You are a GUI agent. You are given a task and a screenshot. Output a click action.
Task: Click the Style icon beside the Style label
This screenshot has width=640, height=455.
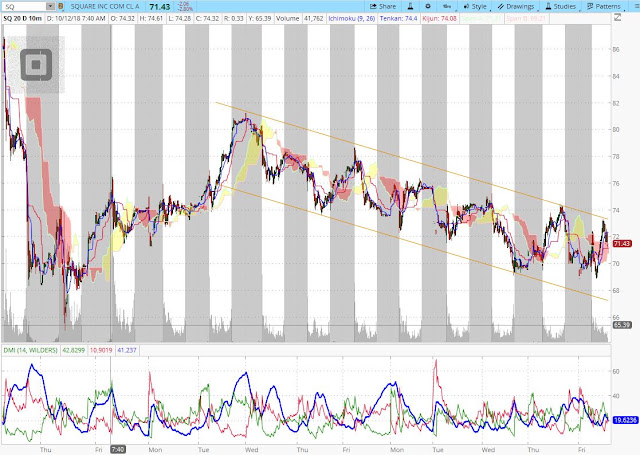[x=466, y=7]
